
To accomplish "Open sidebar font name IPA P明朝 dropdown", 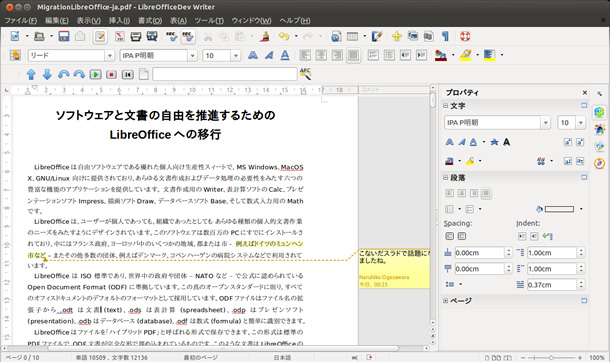I will pos(545,123).
